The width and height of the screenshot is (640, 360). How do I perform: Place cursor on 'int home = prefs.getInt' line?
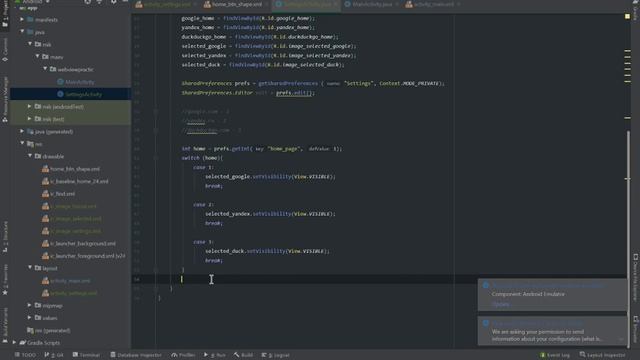coord(262,149)
